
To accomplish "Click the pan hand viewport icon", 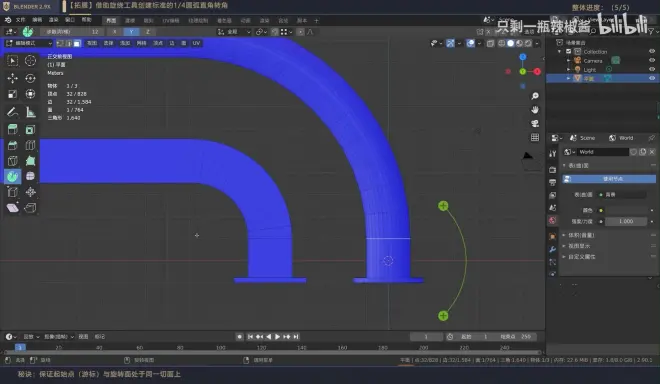I will tap(535, 110).
